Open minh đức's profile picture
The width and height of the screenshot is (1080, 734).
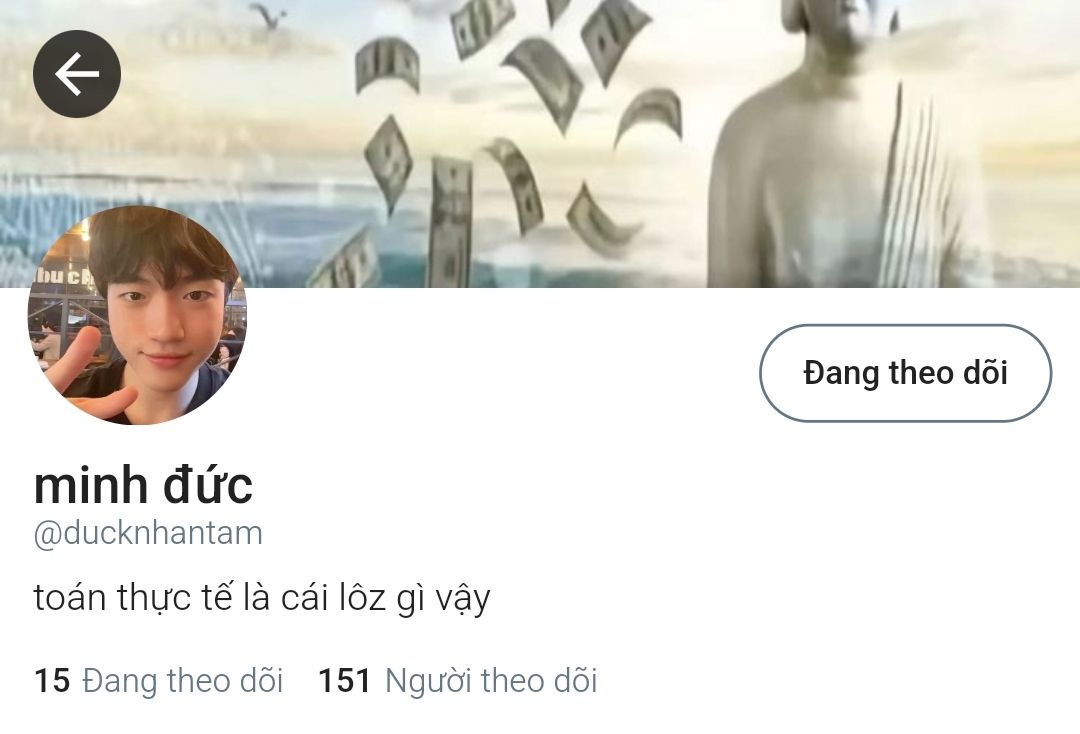pyautogui.click(x=137, y=315)
